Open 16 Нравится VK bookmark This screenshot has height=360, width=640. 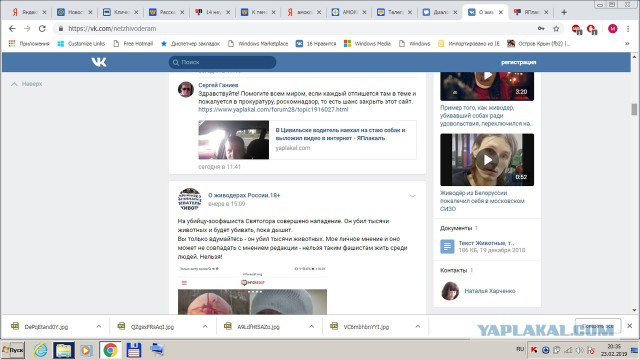pyautogui.click(x=316, y=43)
